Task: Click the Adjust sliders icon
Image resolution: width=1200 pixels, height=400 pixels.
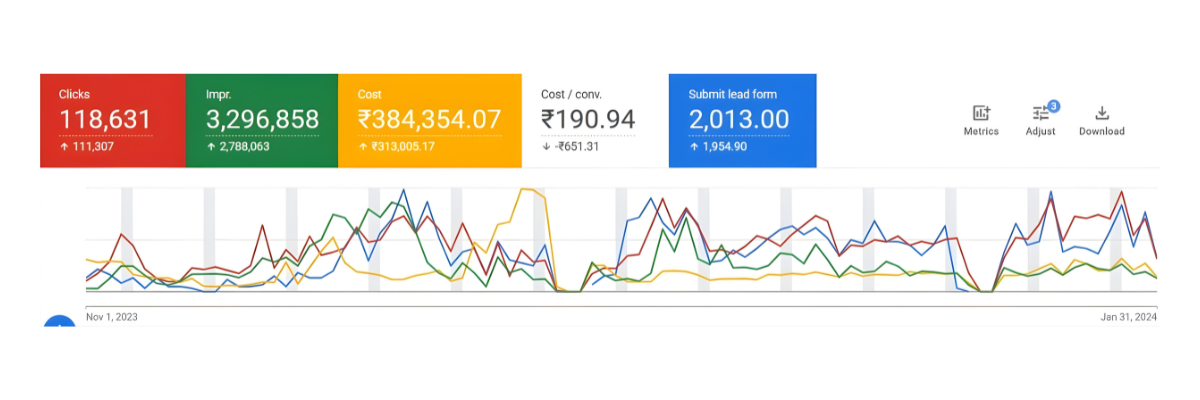Action: click(1040, 114)
